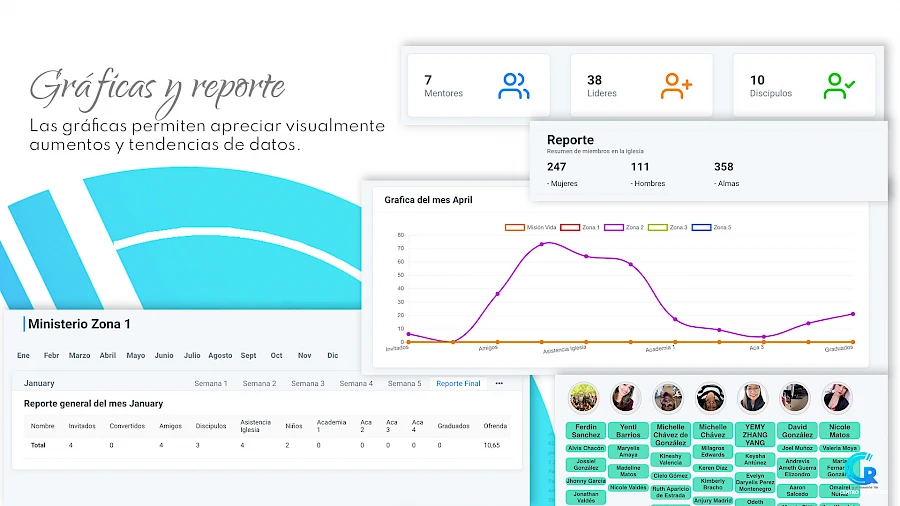Viewport: 900px width, 506px height.
Task: Select the Oct month tab
Action: pyautogui.click(x=277, y=356)
